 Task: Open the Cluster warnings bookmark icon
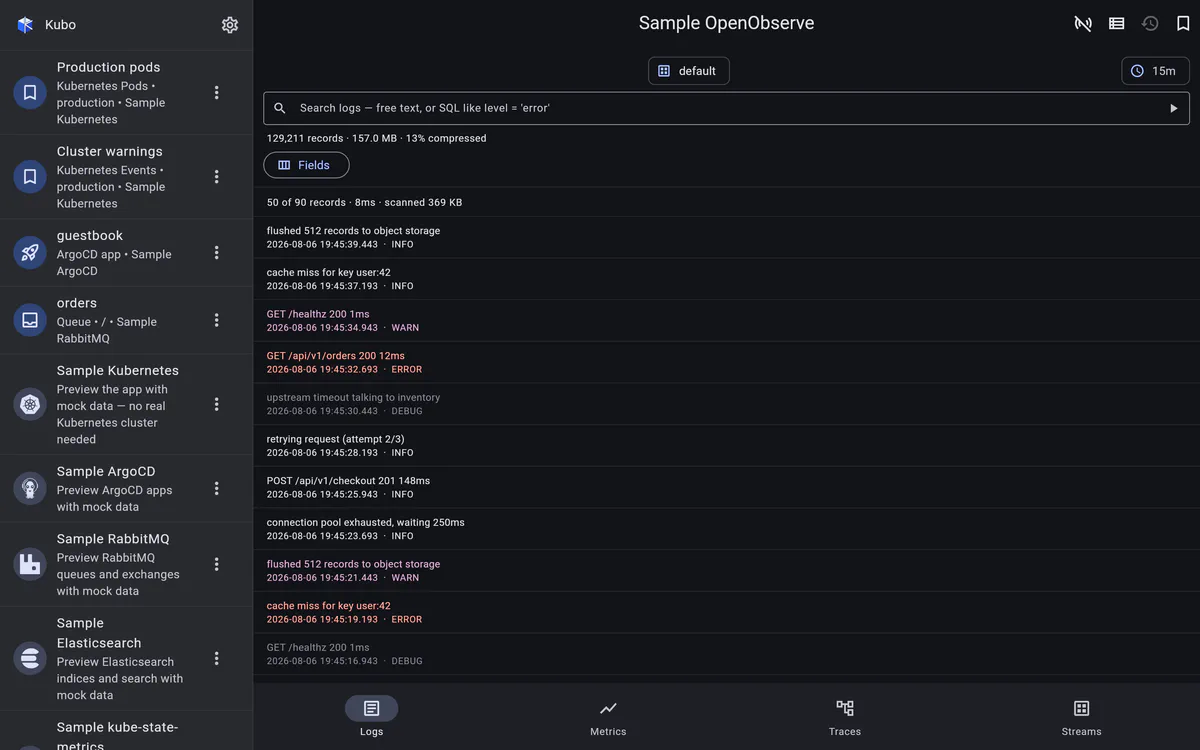[x=30, y=177]
